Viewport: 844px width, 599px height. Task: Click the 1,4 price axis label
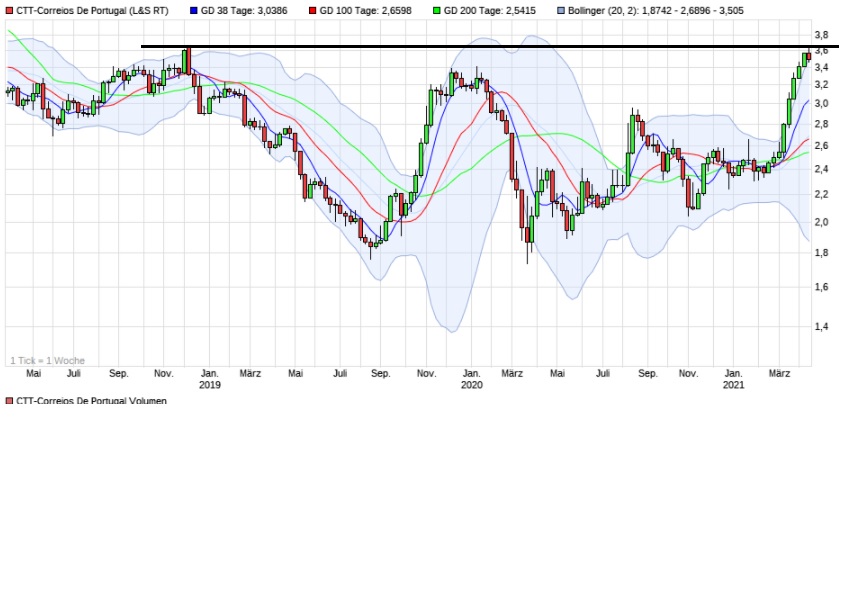(x=821, y=327)
